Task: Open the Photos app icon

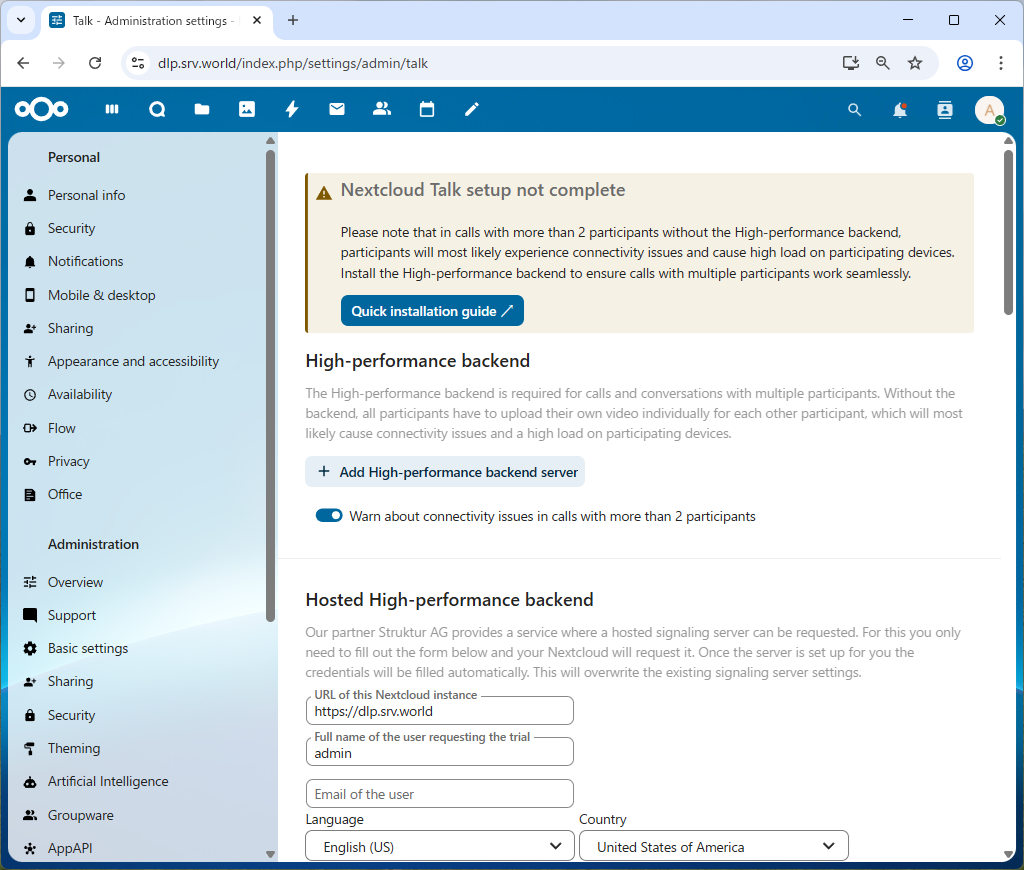Action: pyautogui.click(x=247, y=110)
